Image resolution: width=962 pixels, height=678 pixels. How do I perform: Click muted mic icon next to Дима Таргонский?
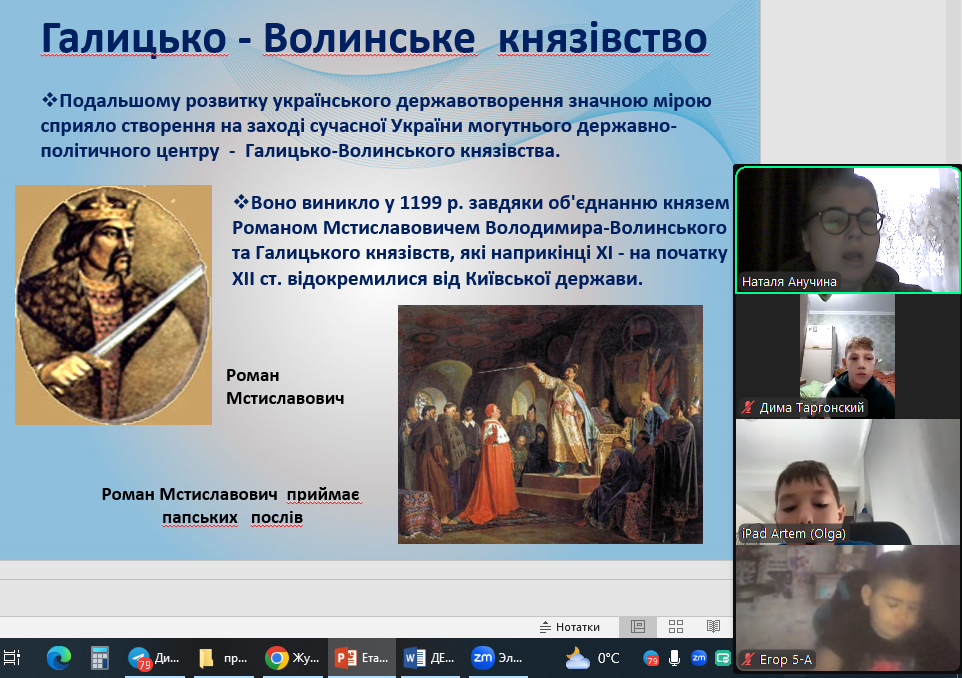point(748,407)
